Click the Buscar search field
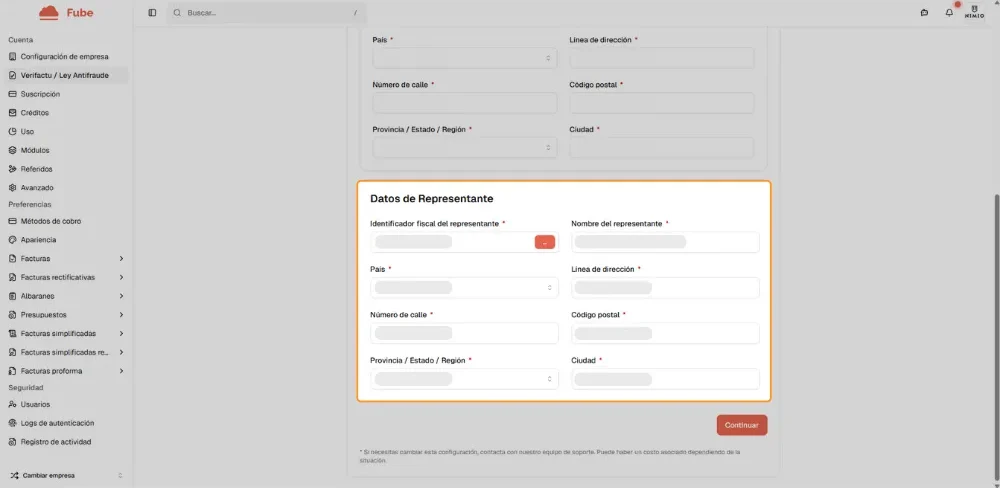 (x=265, y=13)
